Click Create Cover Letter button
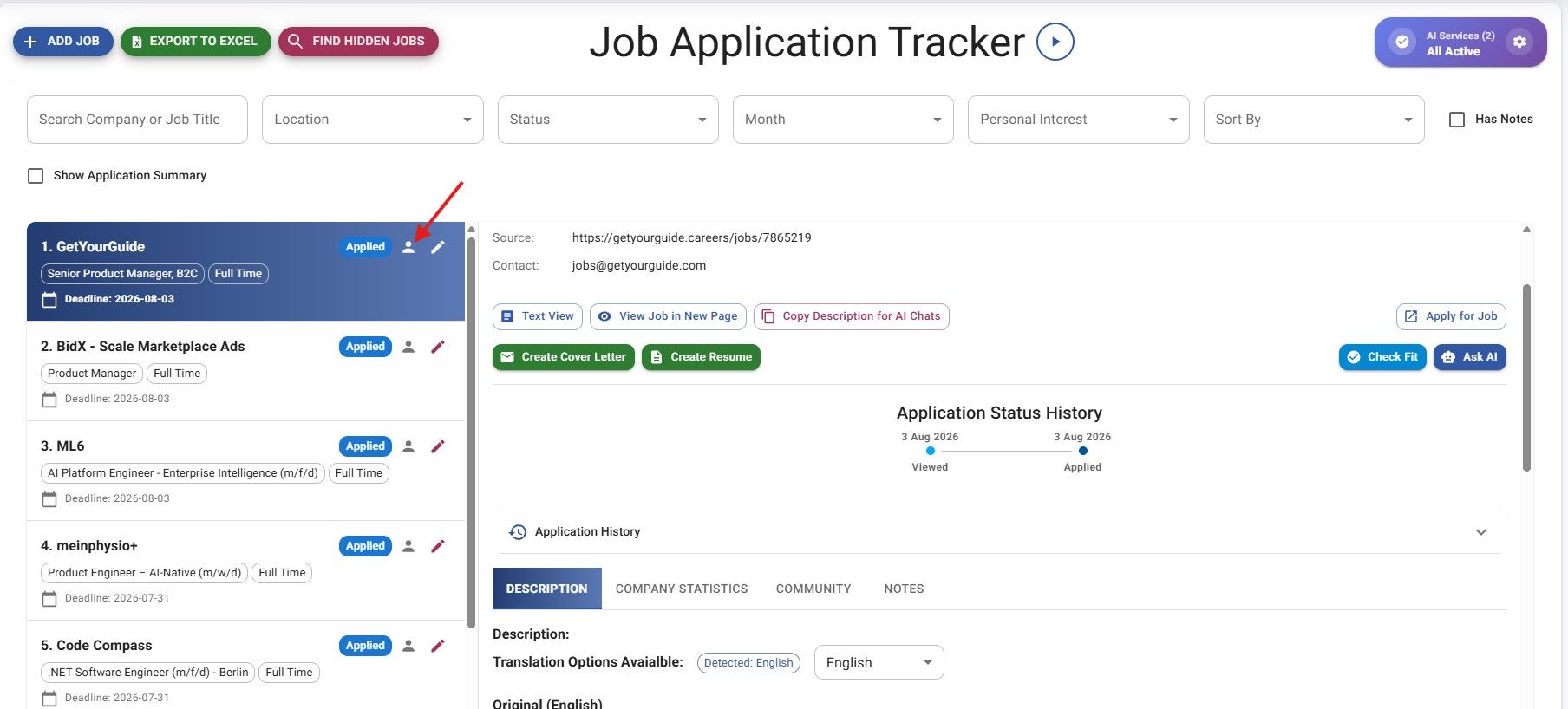Viewport: 1568px width, 709px height. [564, 357]
